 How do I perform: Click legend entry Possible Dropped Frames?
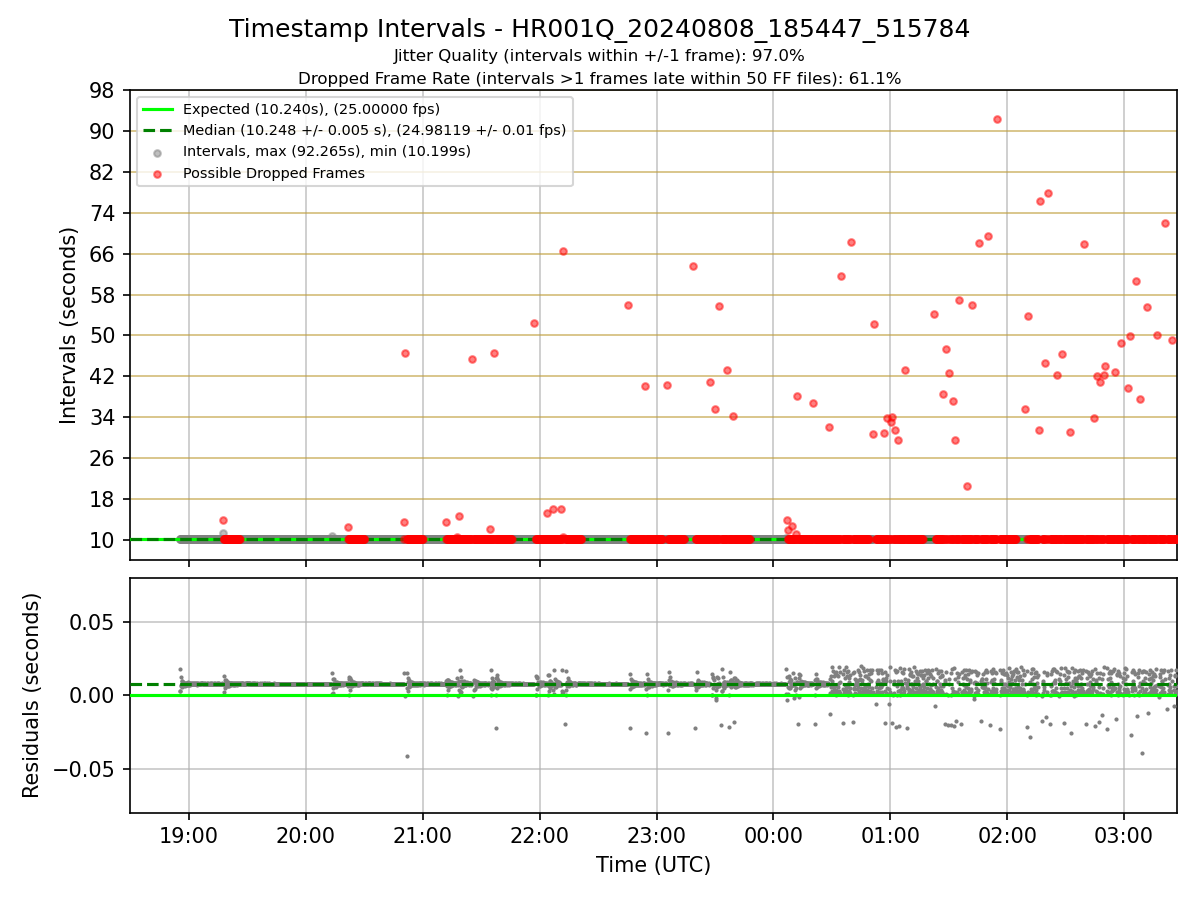coord(274,173)
